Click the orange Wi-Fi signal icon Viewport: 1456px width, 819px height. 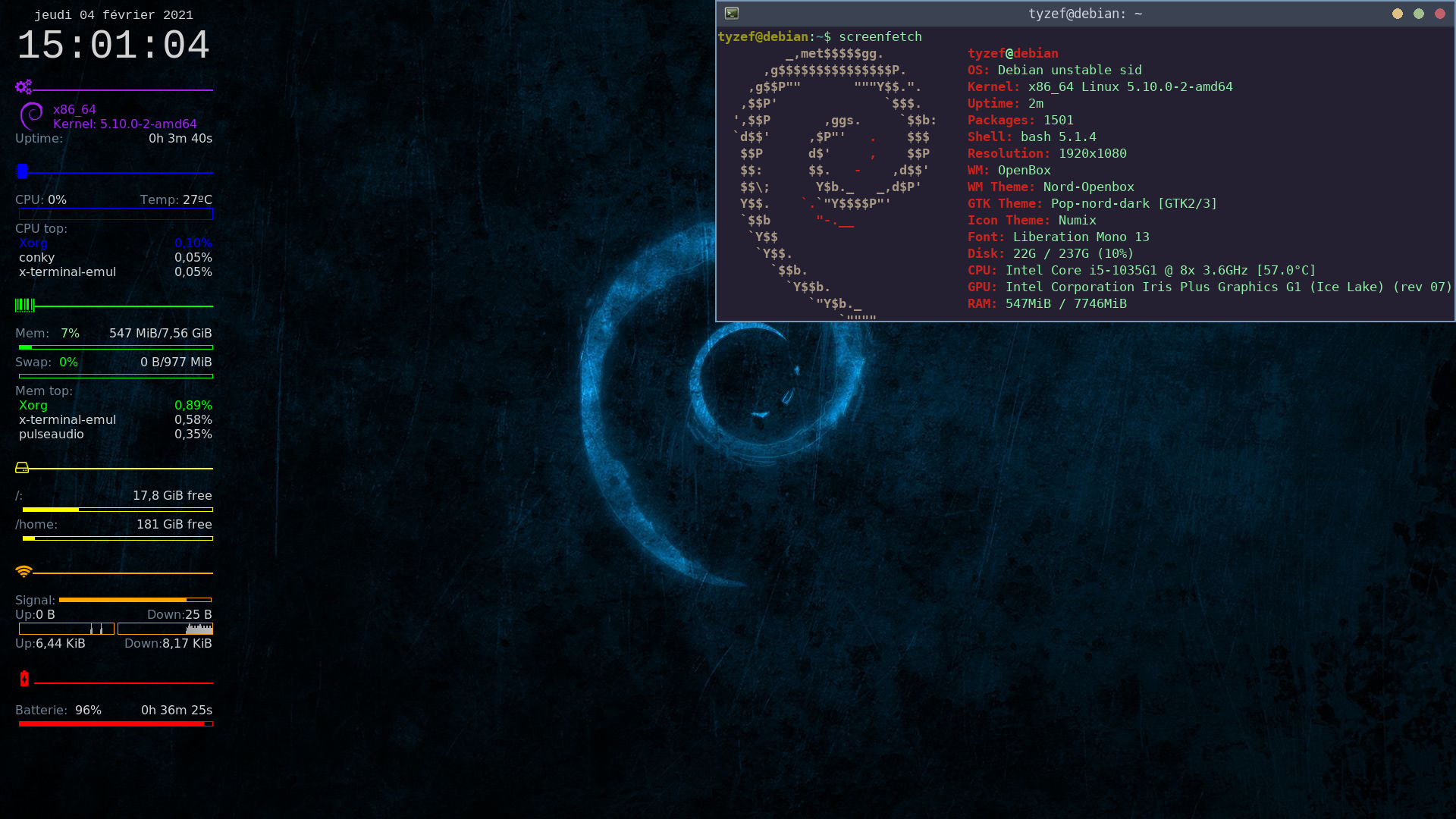click(24, 571)
